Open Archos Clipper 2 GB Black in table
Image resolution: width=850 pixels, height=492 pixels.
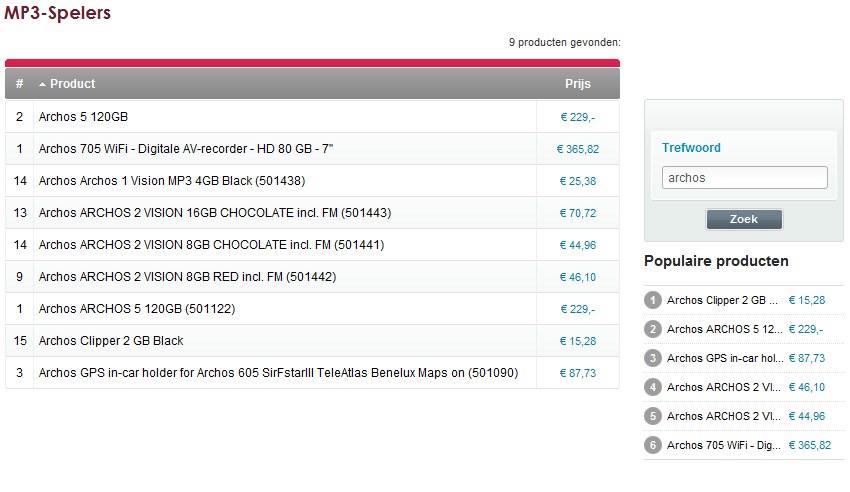coord(111,340)
